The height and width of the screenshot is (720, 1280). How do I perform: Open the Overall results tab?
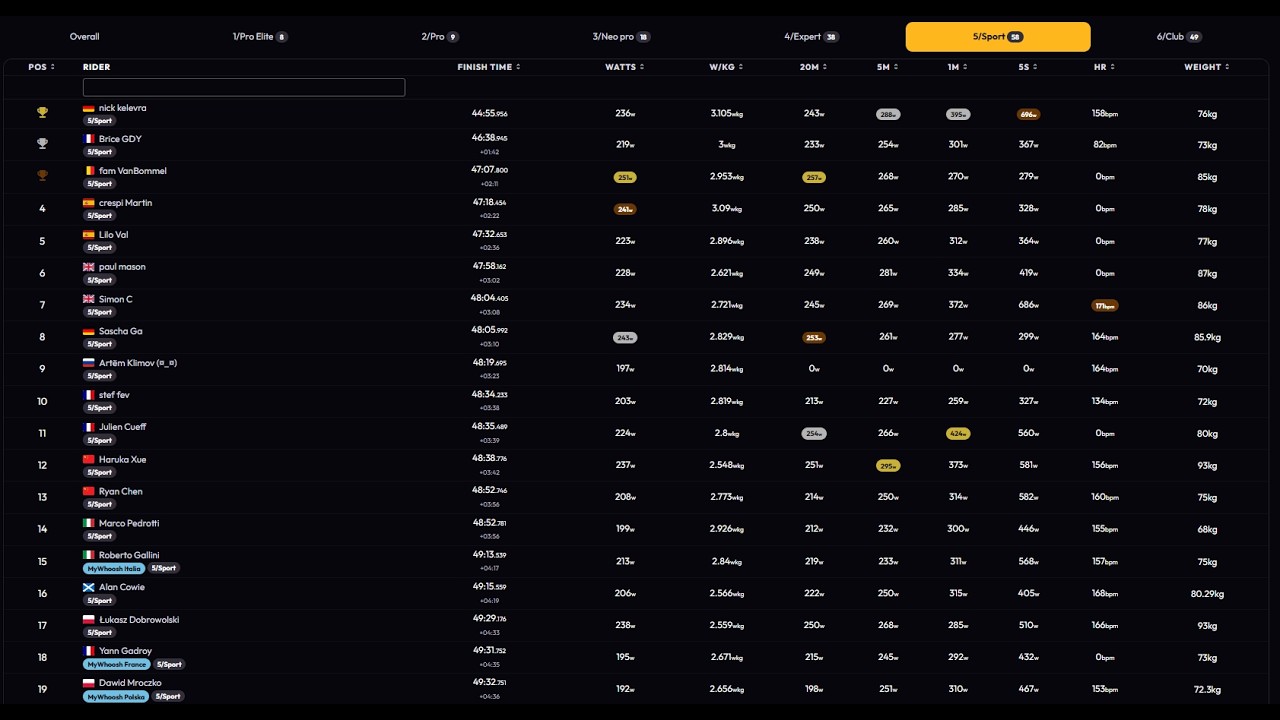pos(85,37)
